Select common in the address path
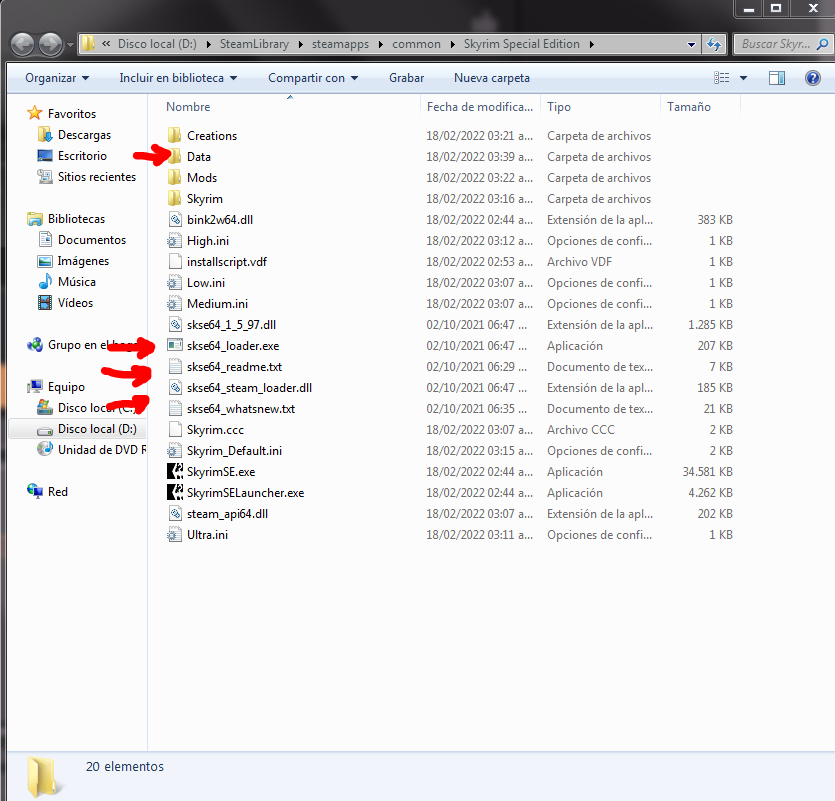The width and height of the screenshot is (835, 801). pos(416,44)
